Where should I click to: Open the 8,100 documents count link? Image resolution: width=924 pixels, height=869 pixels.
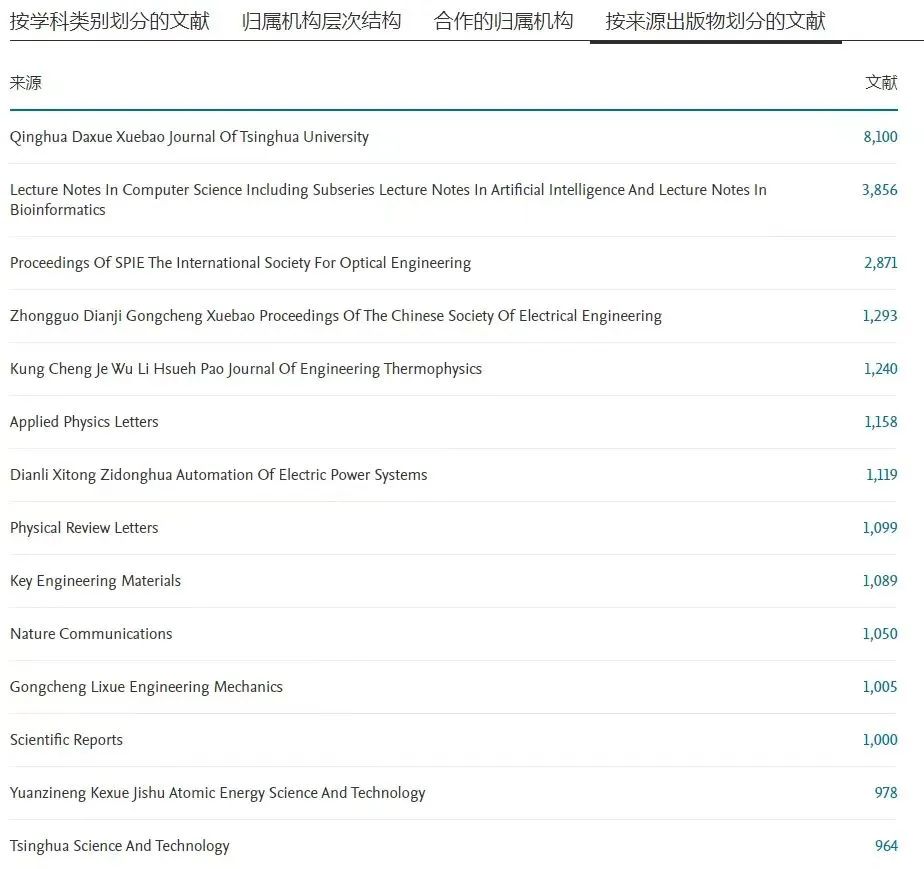[x=880, y=137]
